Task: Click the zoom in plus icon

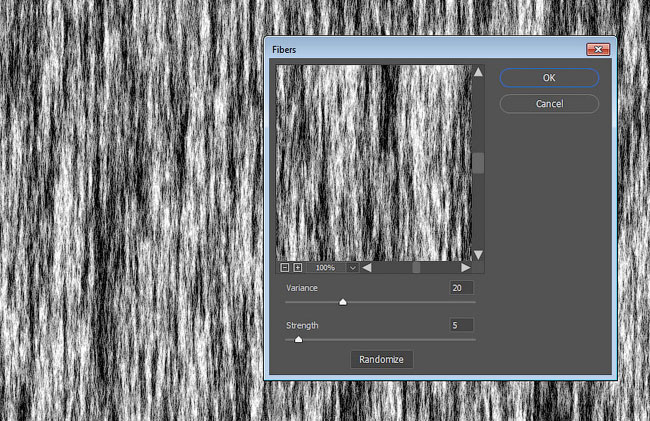Action: click(298, 268)
